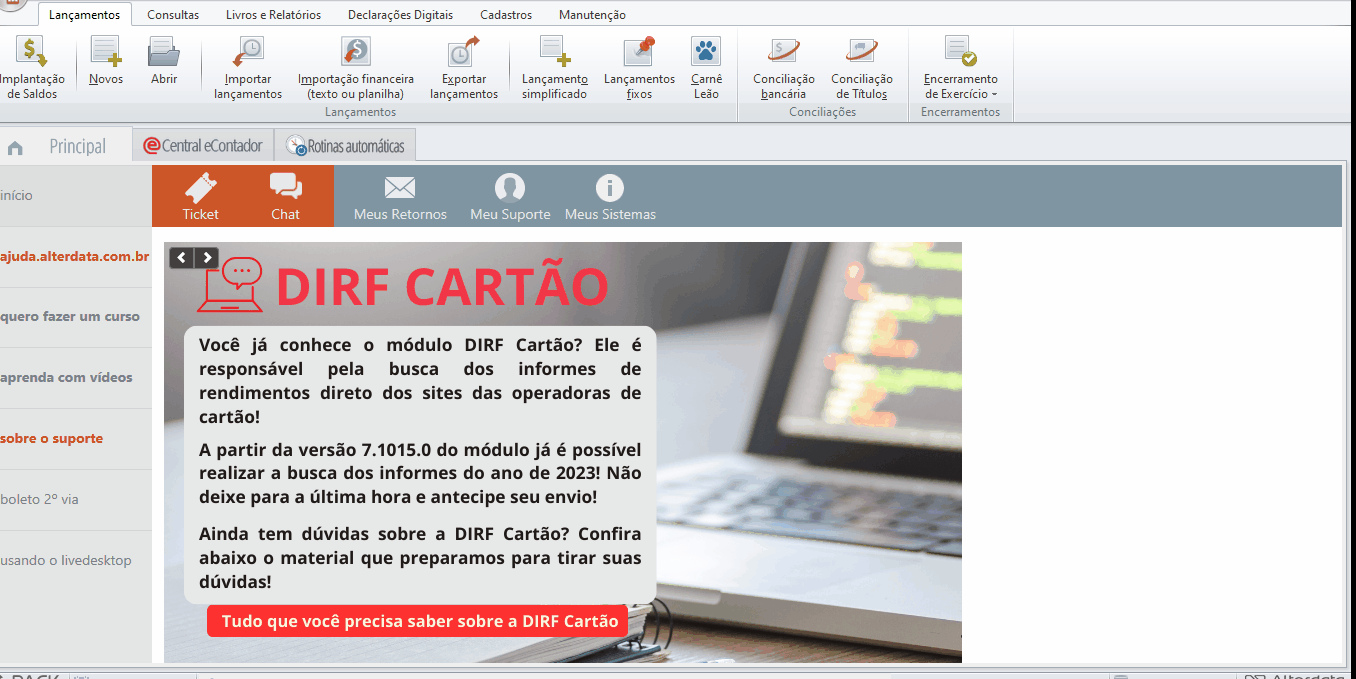This screenshot has height=679, width=1356.
Task: Show previous banner slide
Action: [181, 258]
